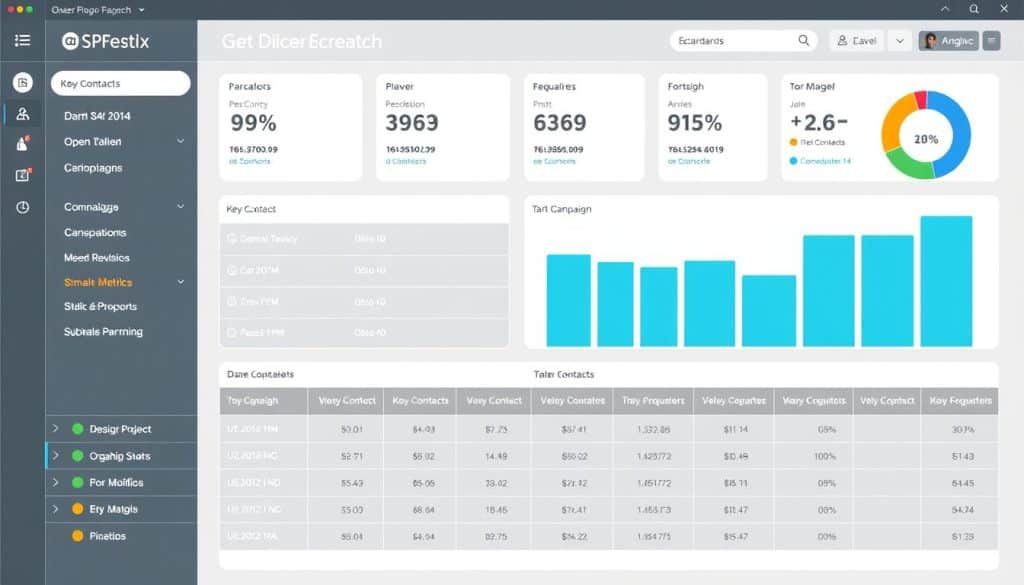1024x585 pixels.
Task: Click the link under Fequalires card
Action: [x=554, y=161]
